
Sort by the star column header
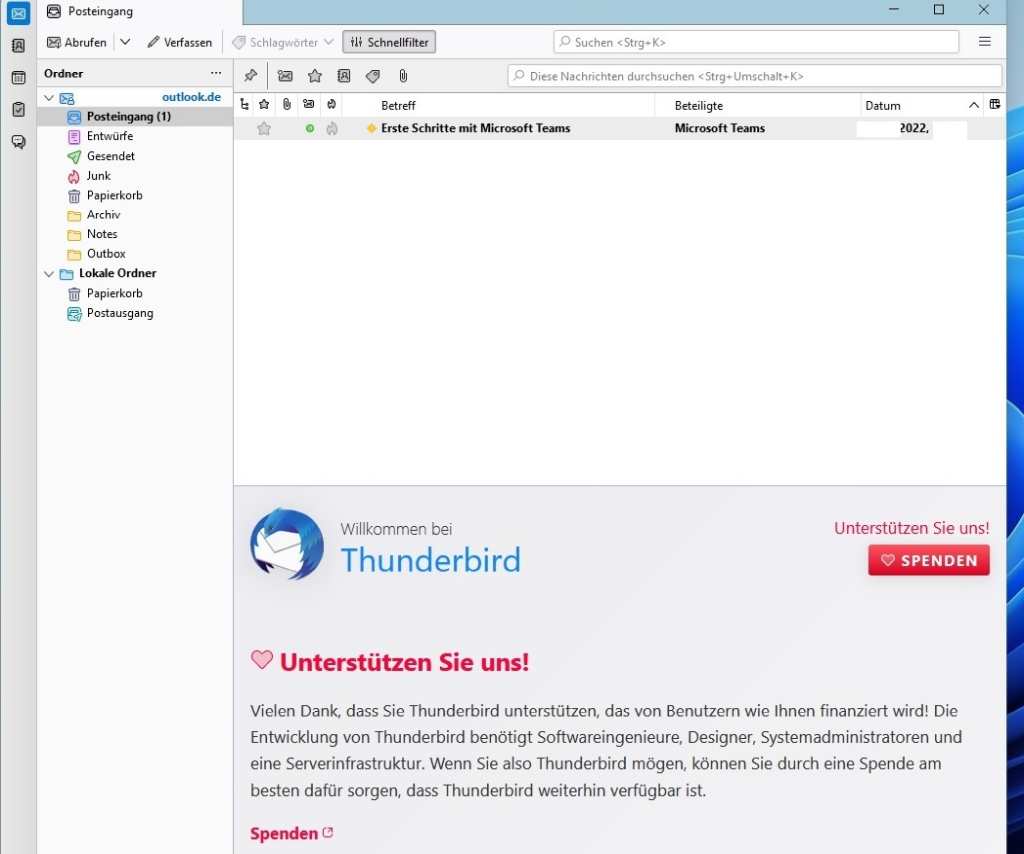coord(264,104)
